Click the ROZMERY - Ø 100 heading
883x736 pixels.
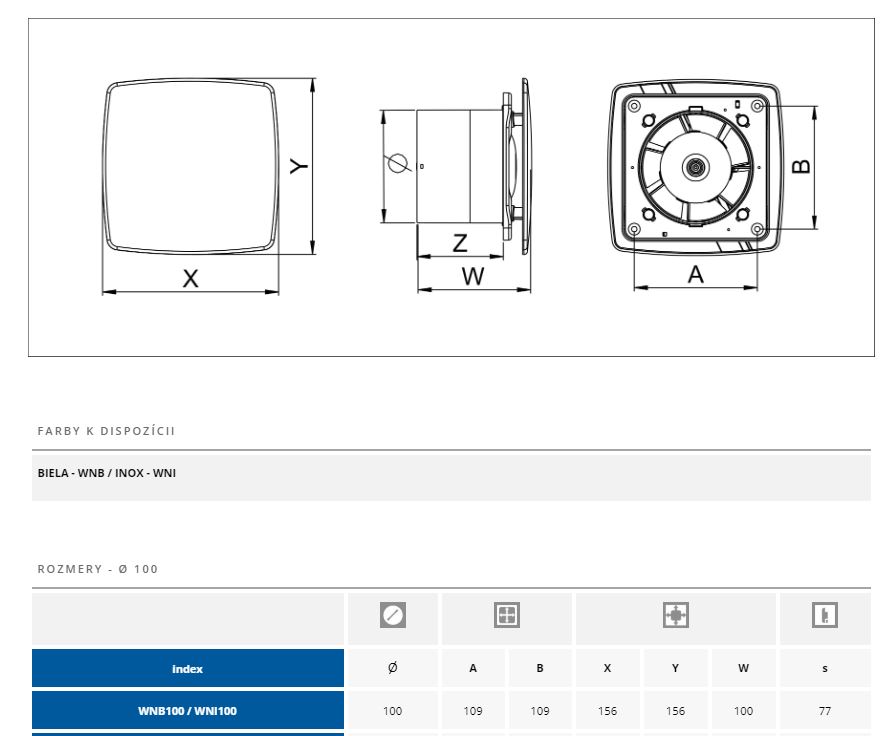pyautogui.click(x=98, y=569)
